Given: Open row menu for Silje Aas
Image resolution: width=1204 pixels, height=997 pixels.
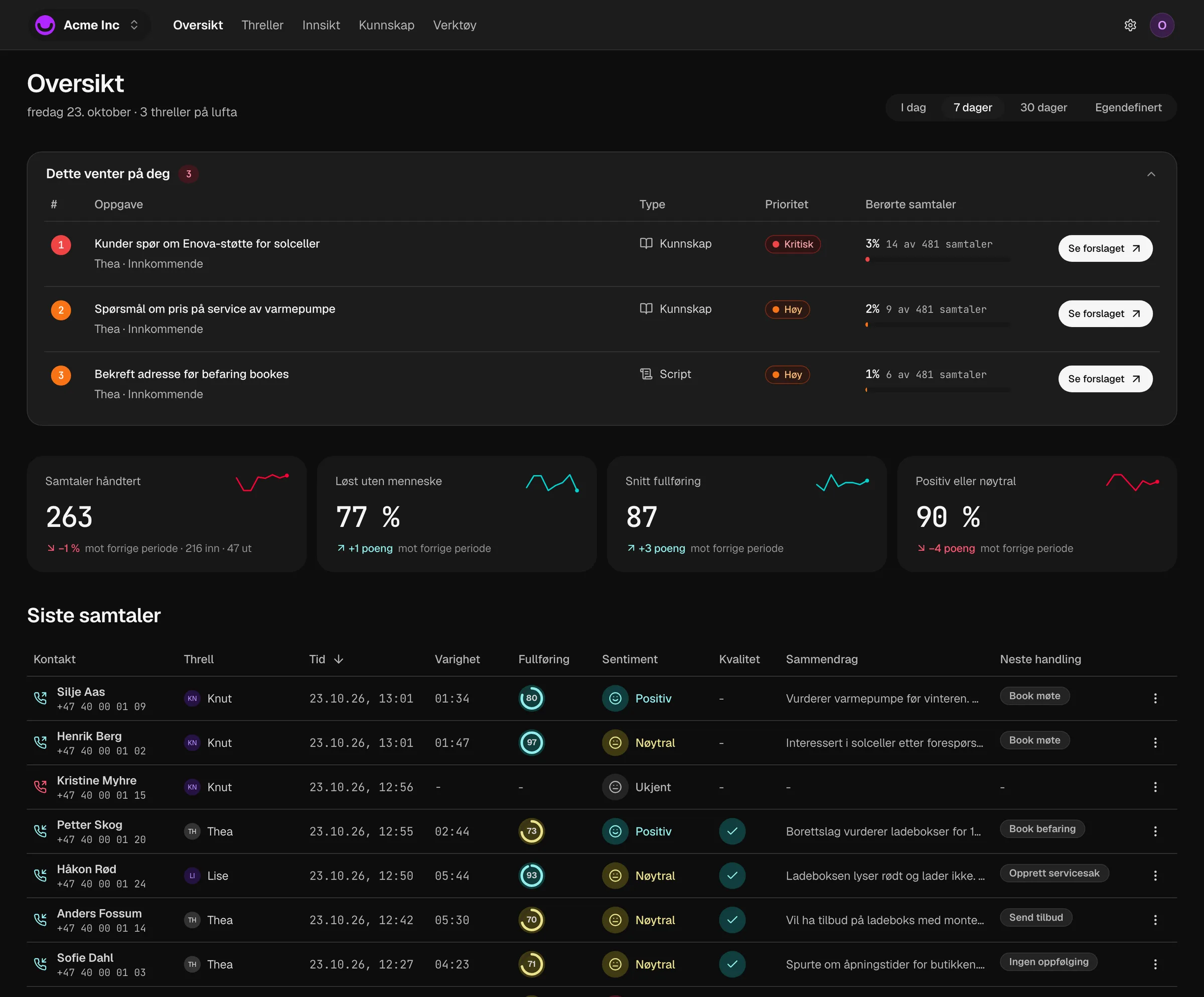Looking at the screenshot, I should 1155,698.
